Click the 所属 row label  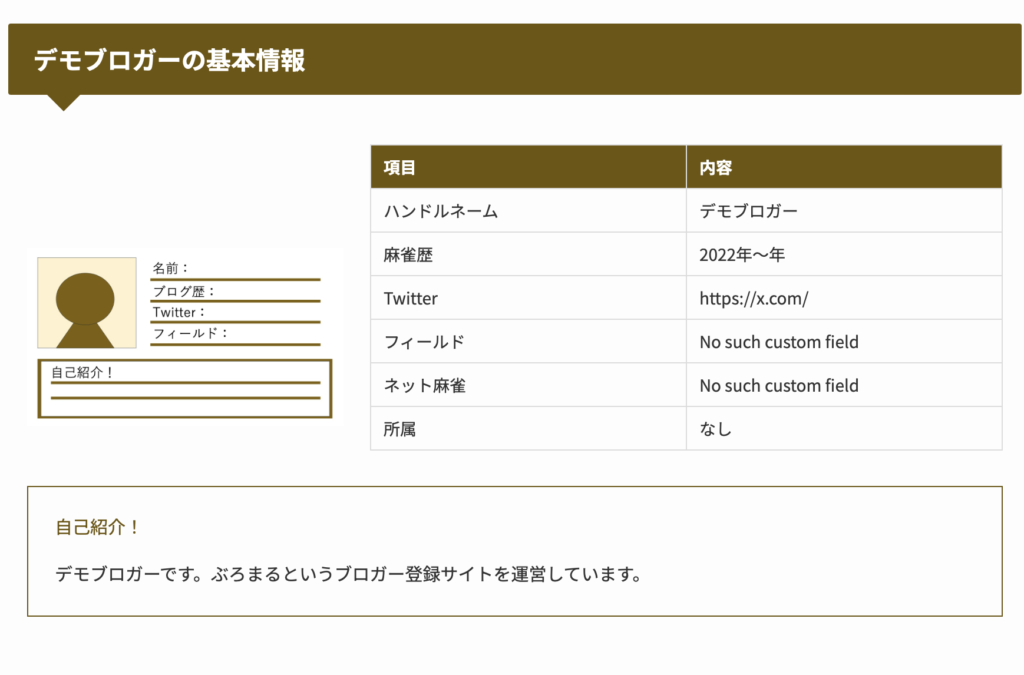399,429
